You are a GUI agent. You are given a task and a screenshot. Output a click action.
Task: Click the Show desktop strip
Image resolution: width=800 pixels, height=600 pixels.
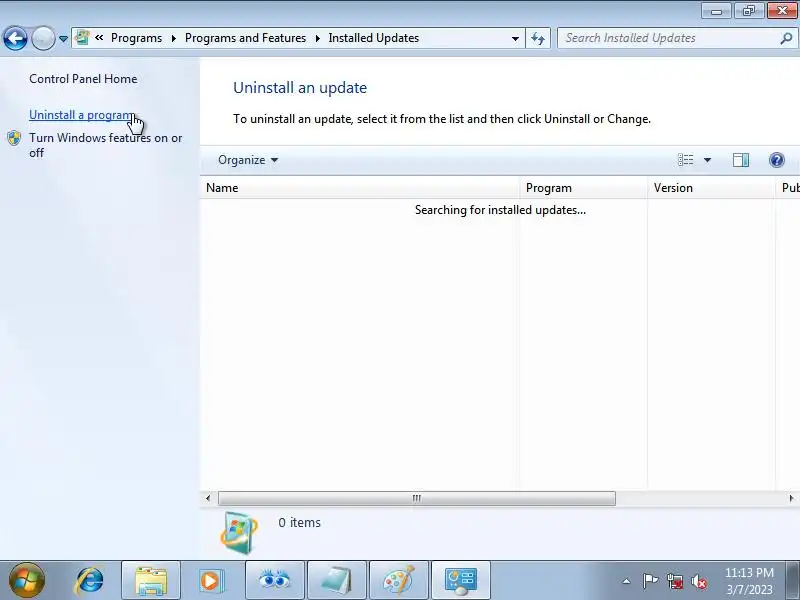click(793, 580)
